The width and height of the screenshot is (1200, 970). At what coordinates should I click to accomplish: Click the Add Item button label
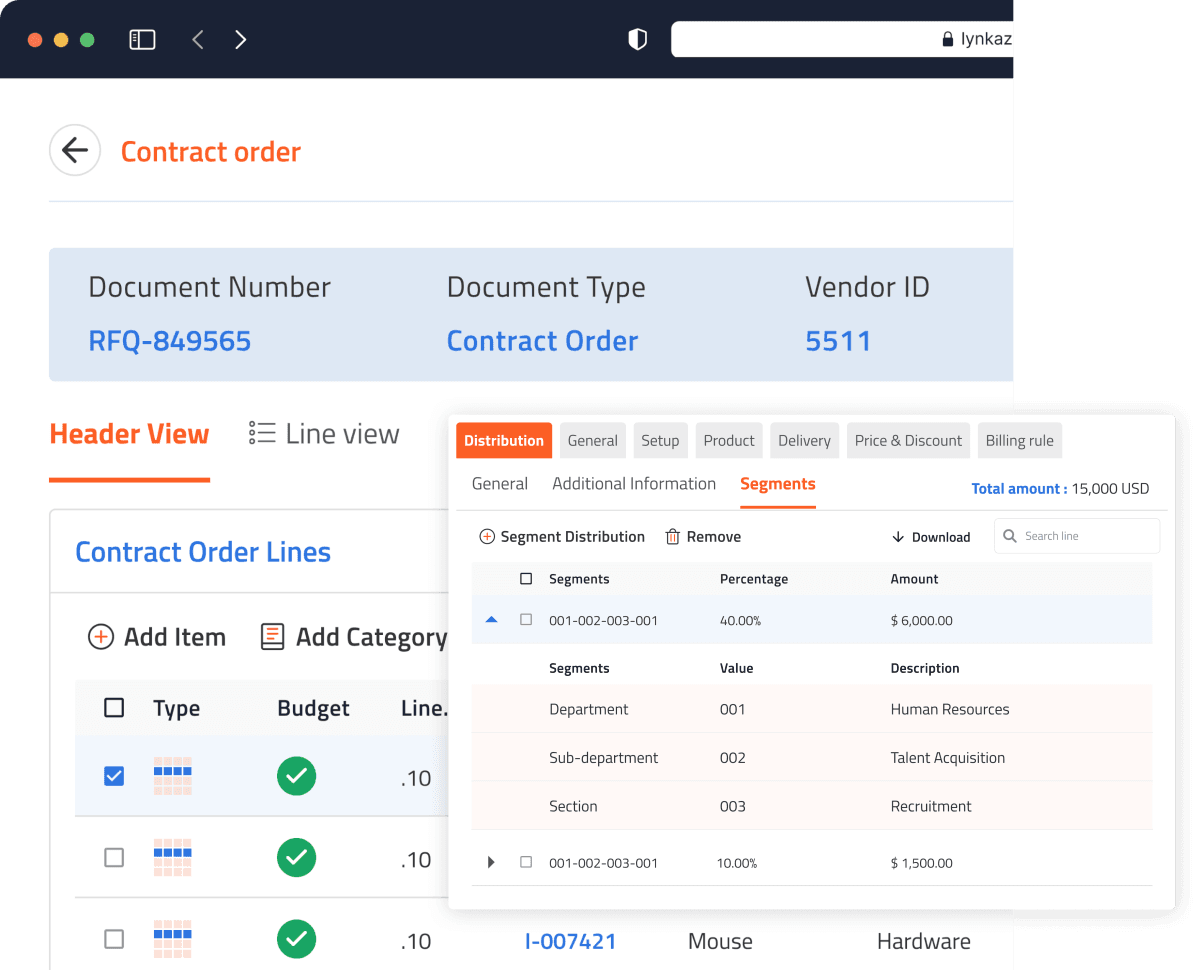tap(175, 637)
